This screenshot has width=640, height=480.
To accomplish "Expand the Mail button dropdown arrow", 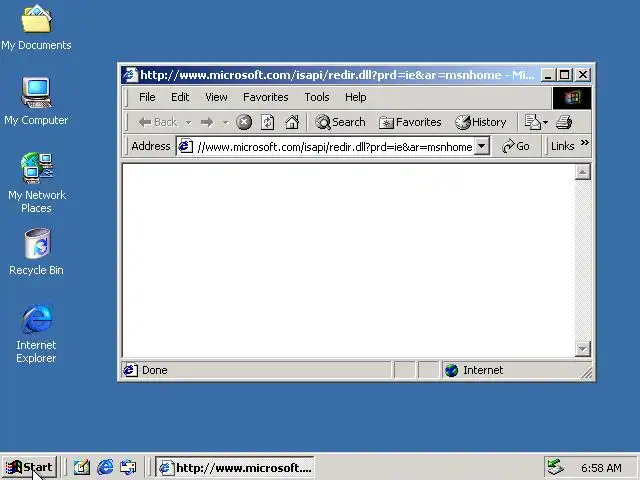I will pos(545,122).
